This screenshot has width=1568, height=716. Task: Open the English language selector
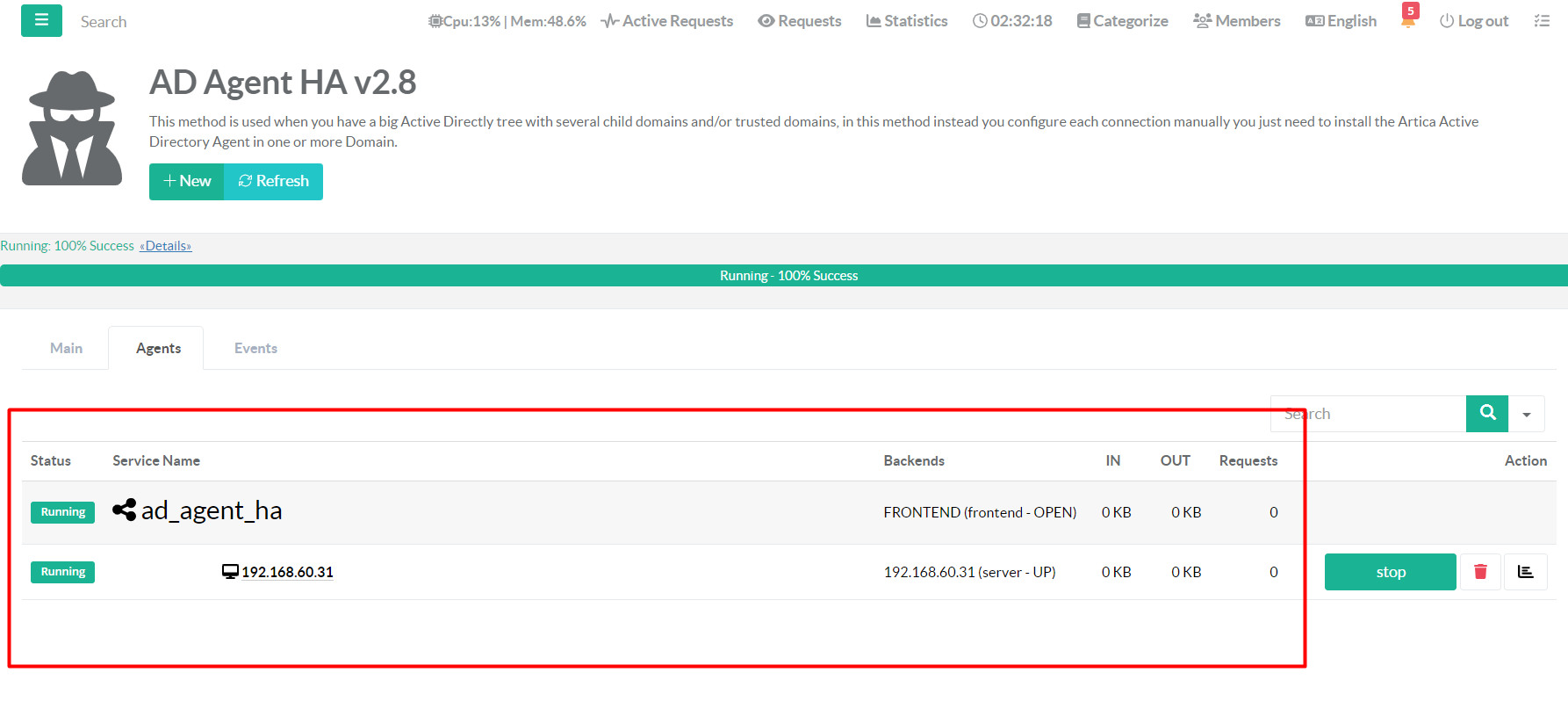(x=1341, y=21)
